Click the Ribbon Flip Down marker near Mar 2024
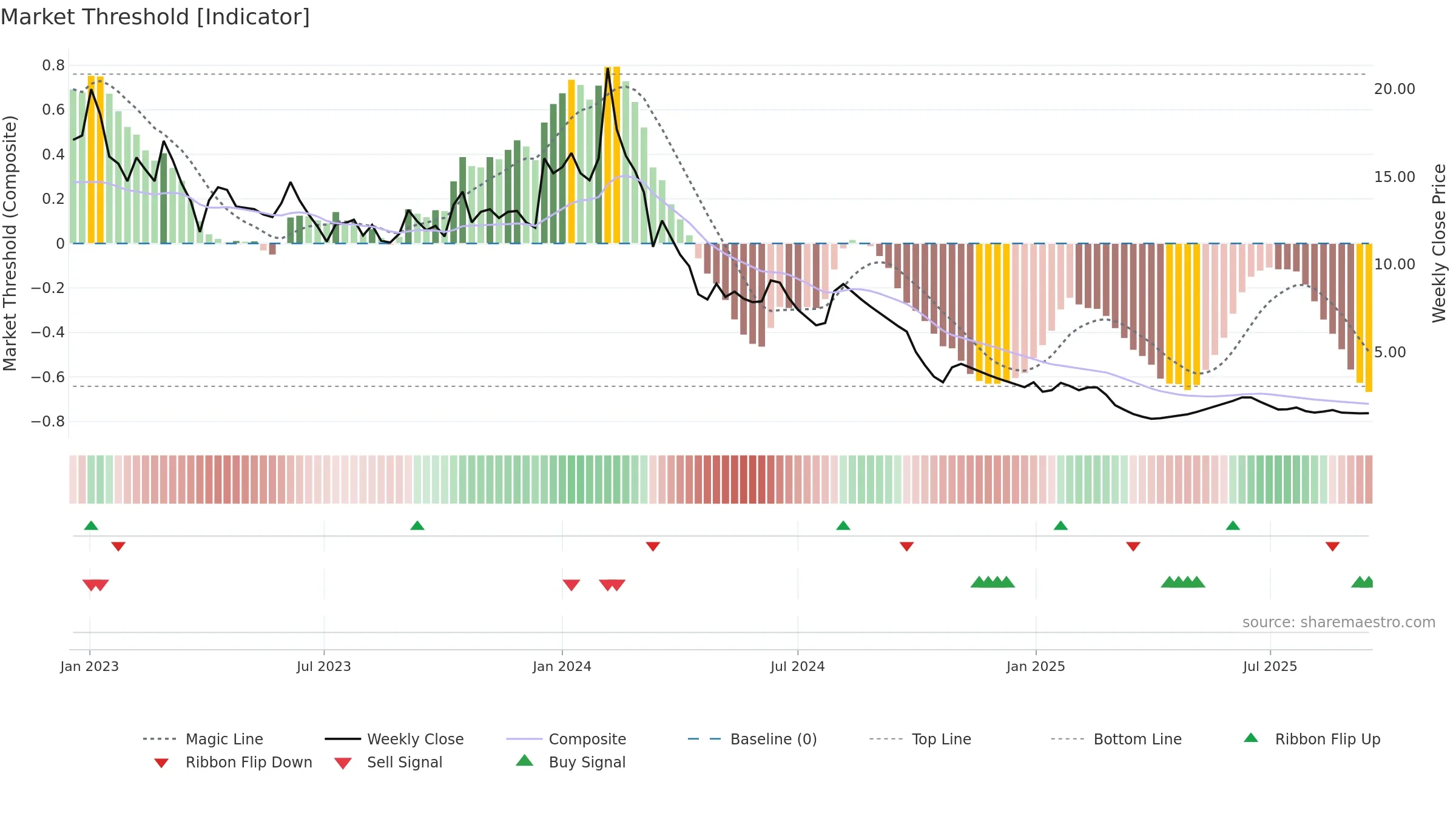The height and width of the screenshot is (819, 1456). [x=653, y=547]
